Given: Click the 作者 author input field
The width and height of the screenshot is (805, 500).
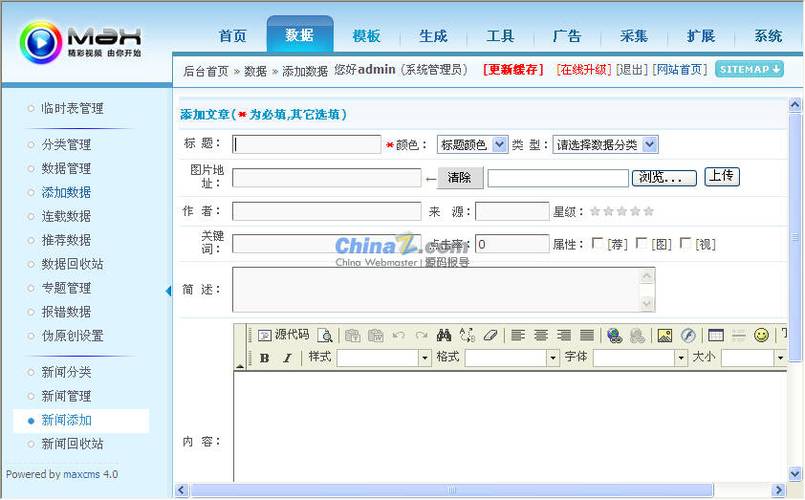Looking at the screenshot, I should (x=327, y=211).
